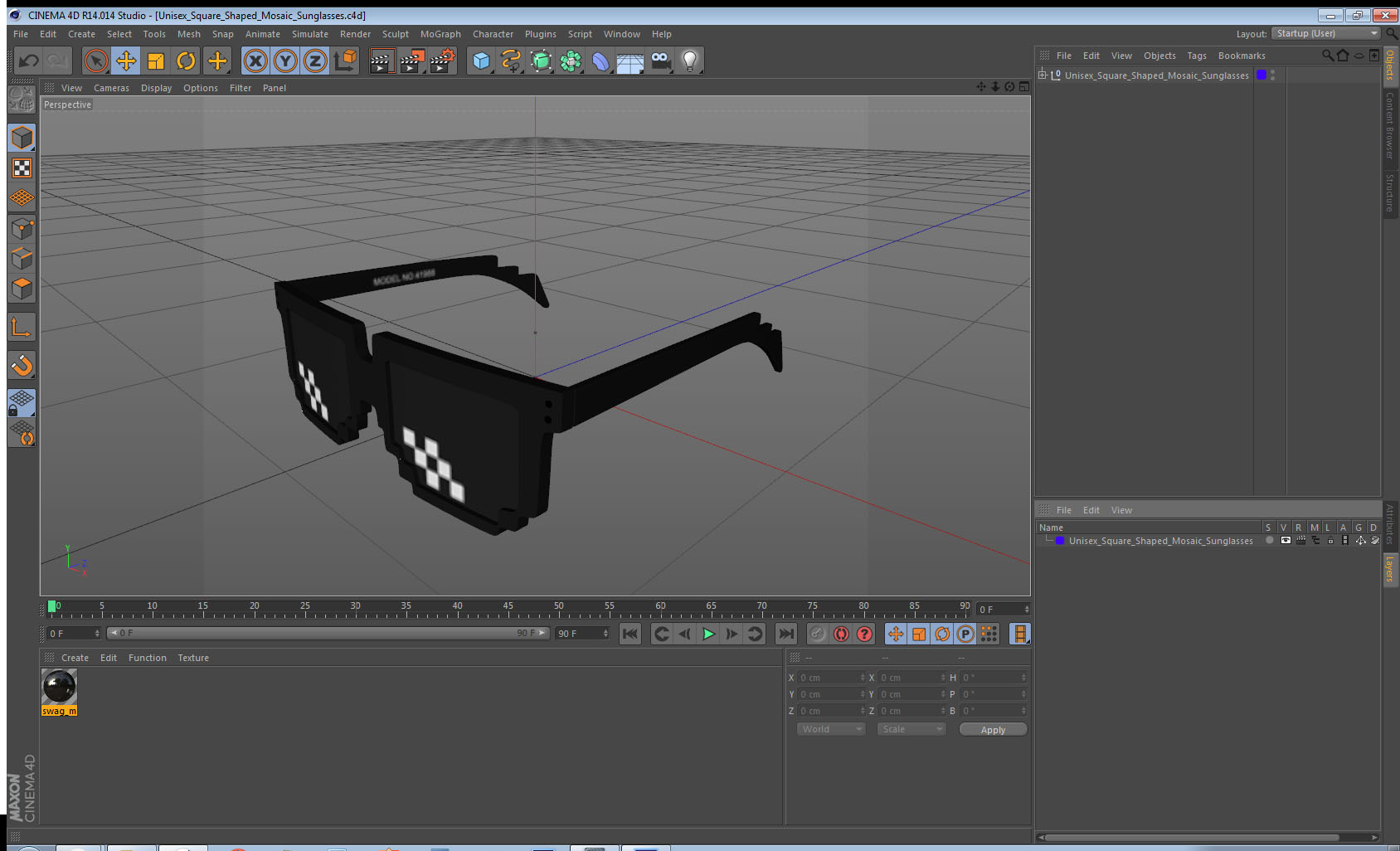Activate the Scale tool

click(x=156, y=61)
